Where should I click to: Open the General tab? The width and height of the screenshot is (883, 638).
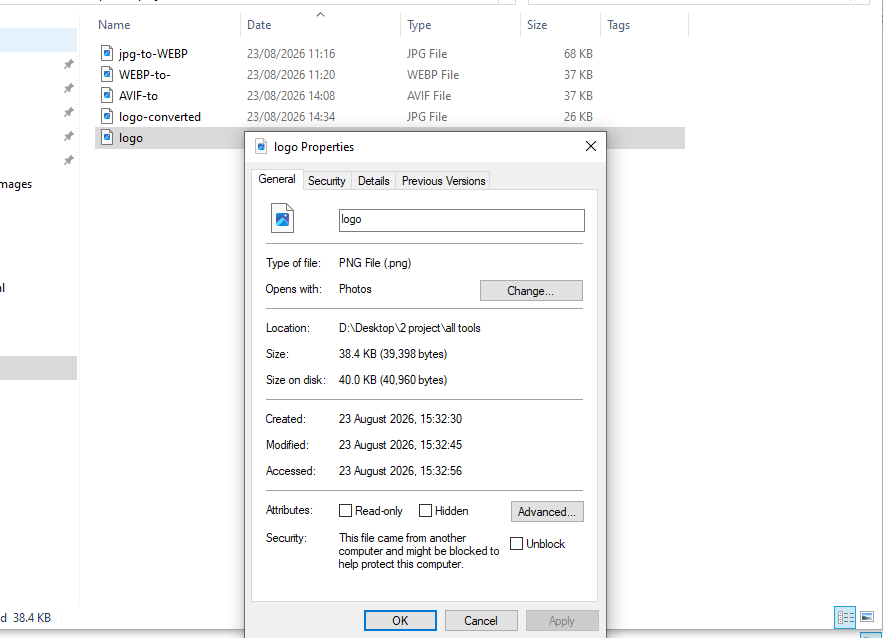click(277, 179)
